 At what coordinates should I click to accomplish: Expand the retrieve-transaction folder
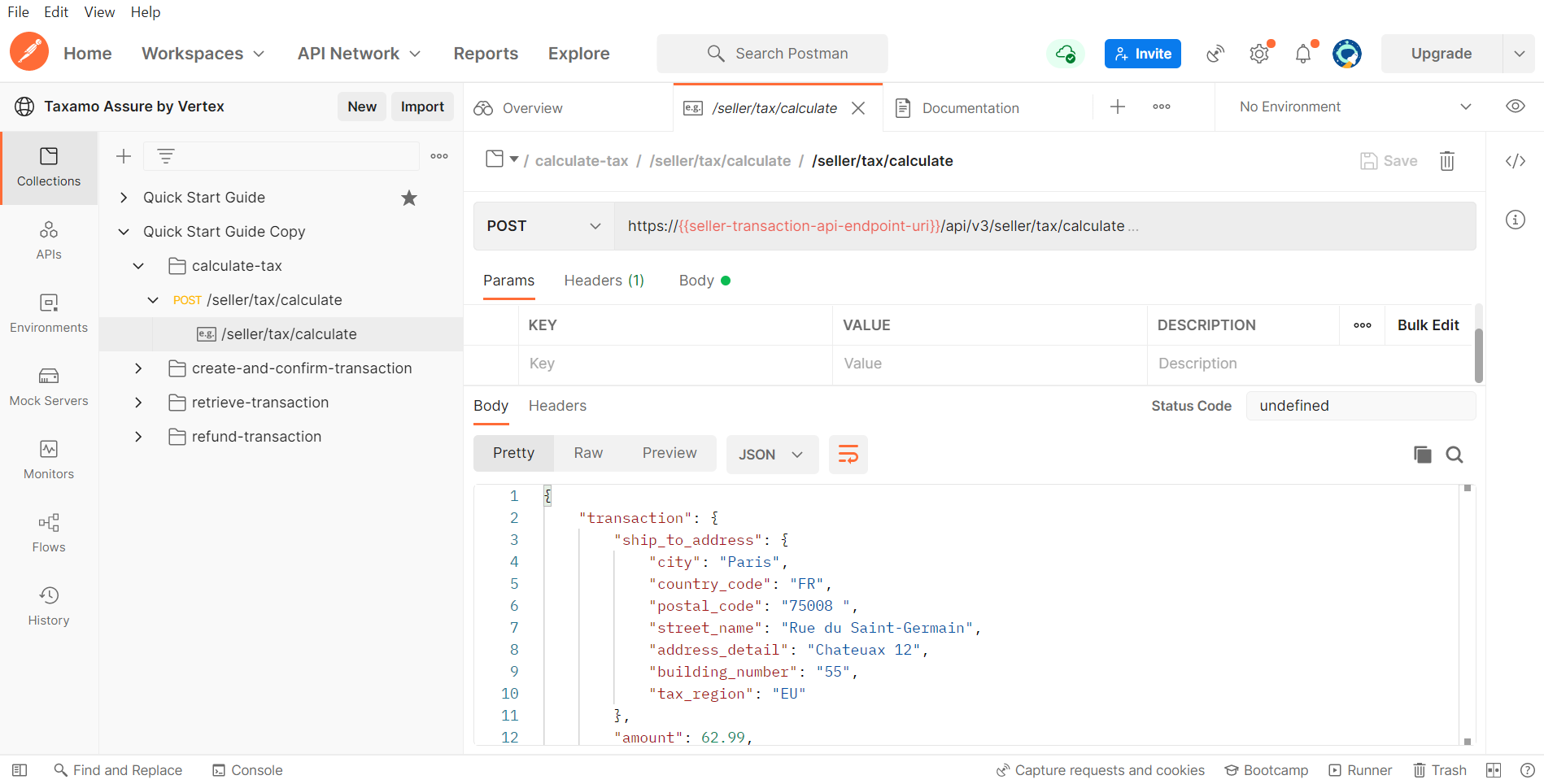click(138, 403)
